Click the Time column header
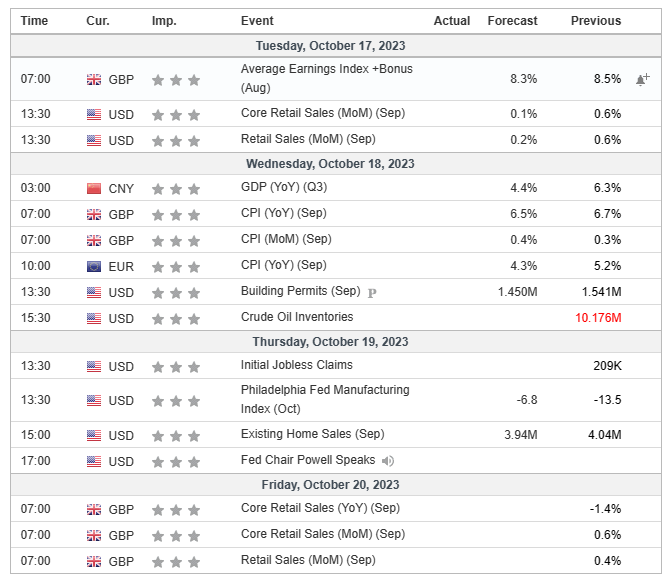The height and width of the screenshot is (581, 668). [34, 21]
